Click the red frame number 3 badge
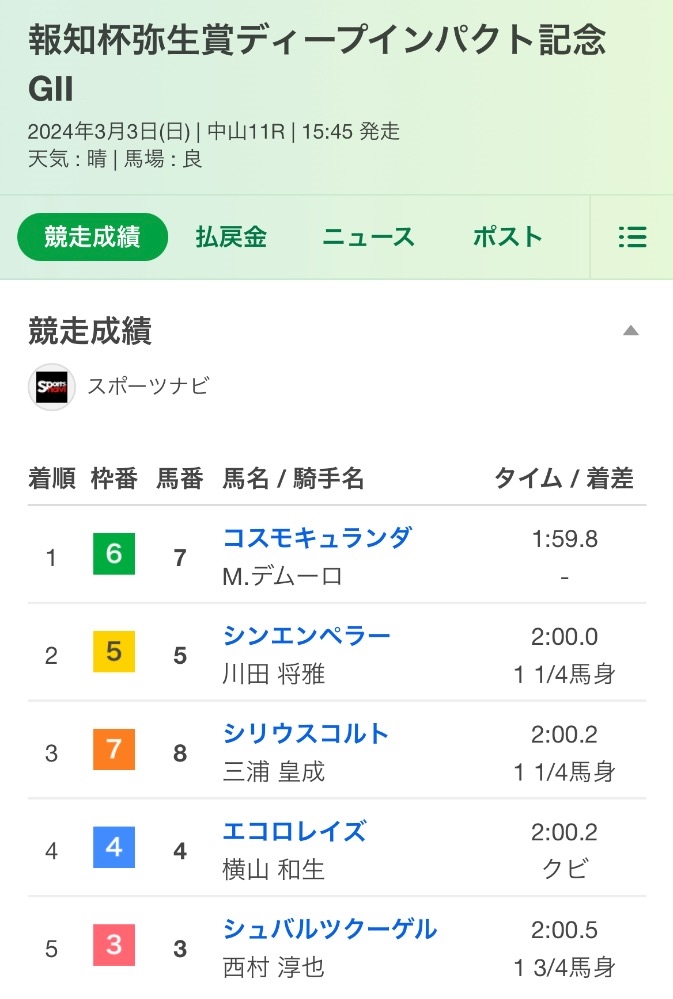Screen dimensions: 673x999 (x=114, y=945)
